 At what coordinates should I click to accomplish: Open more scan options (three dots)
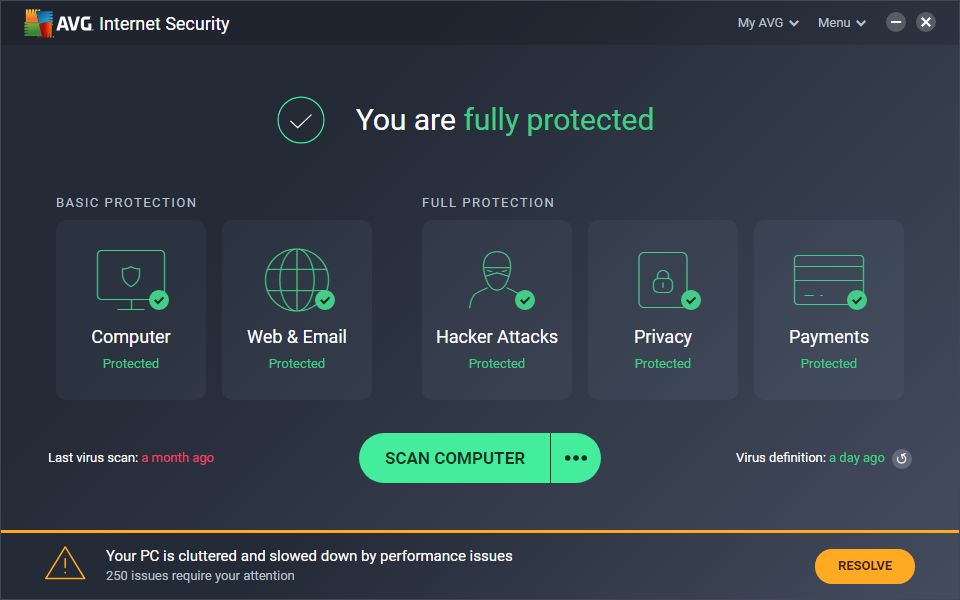pyautogui.click(x=576, y=458)
